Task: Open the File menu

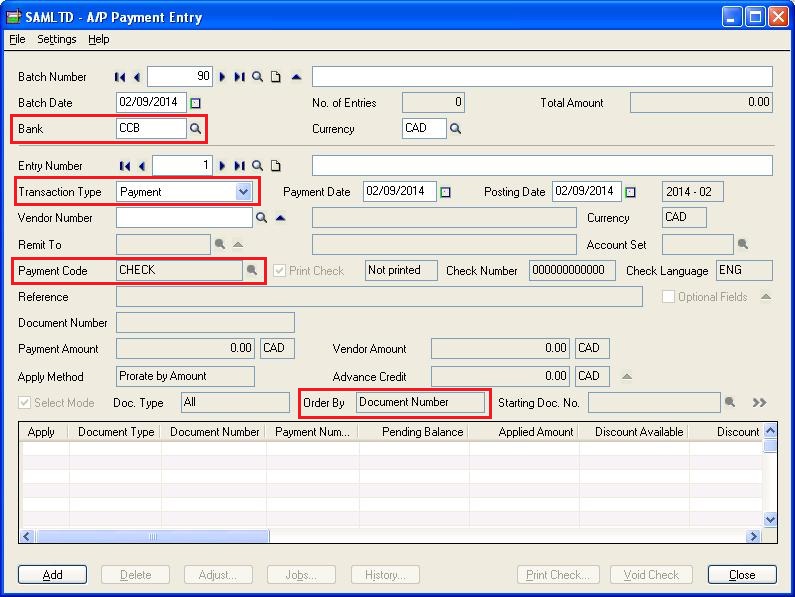Action: (x=17, y=39)
